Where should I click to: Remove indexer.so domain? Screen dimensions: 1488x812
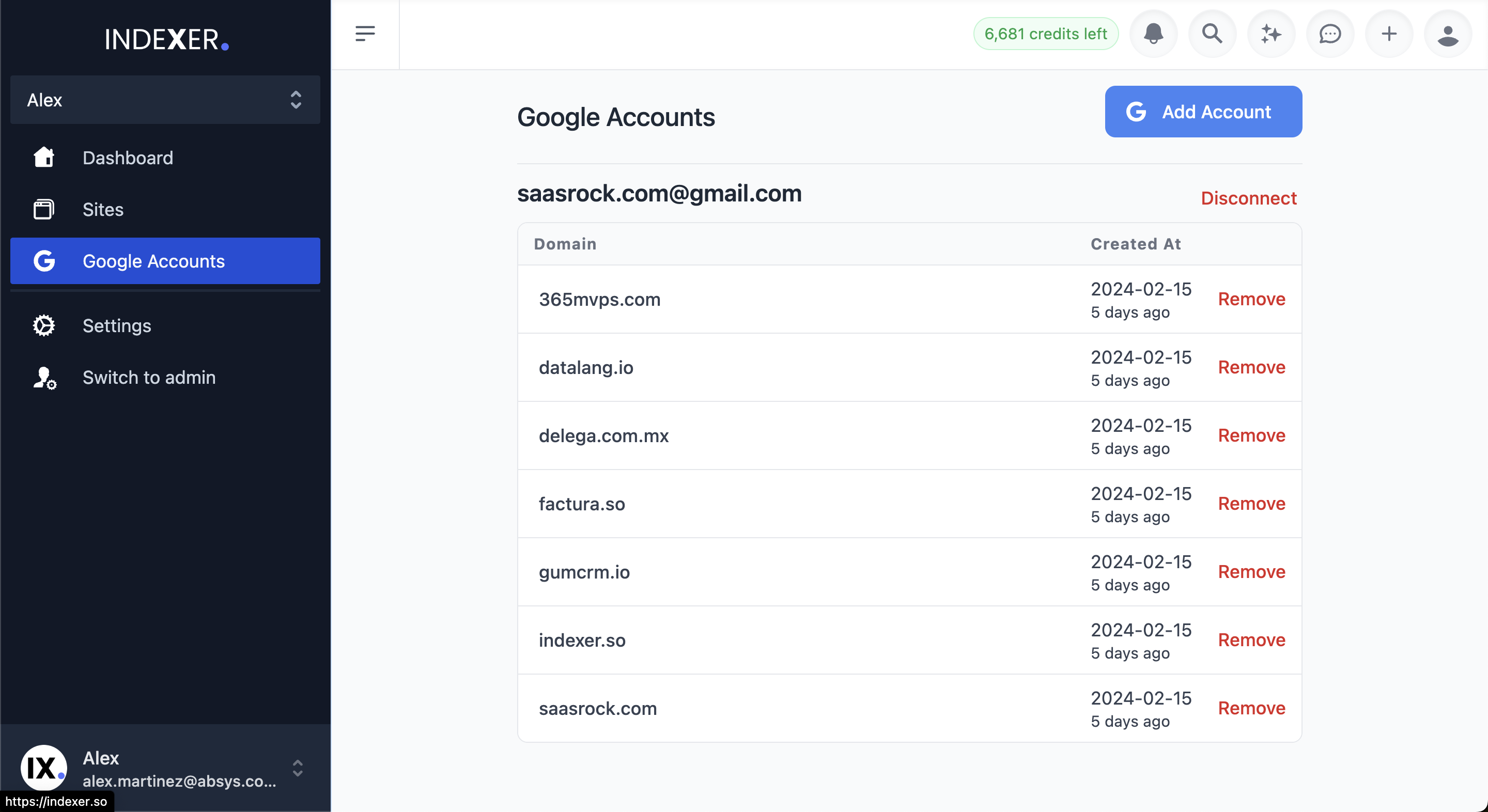pos(1251,640)
